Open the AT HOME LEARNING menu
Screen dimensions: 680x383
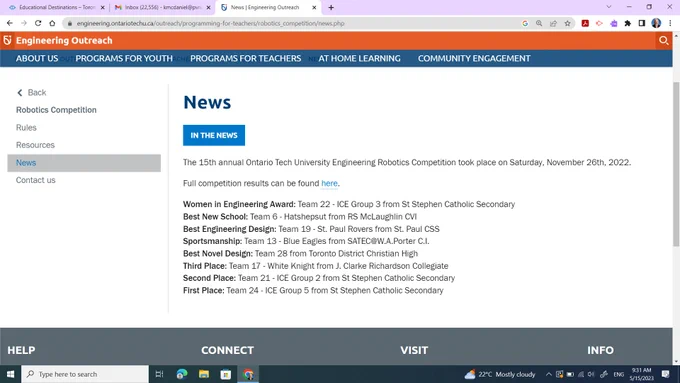click(360, 59)
